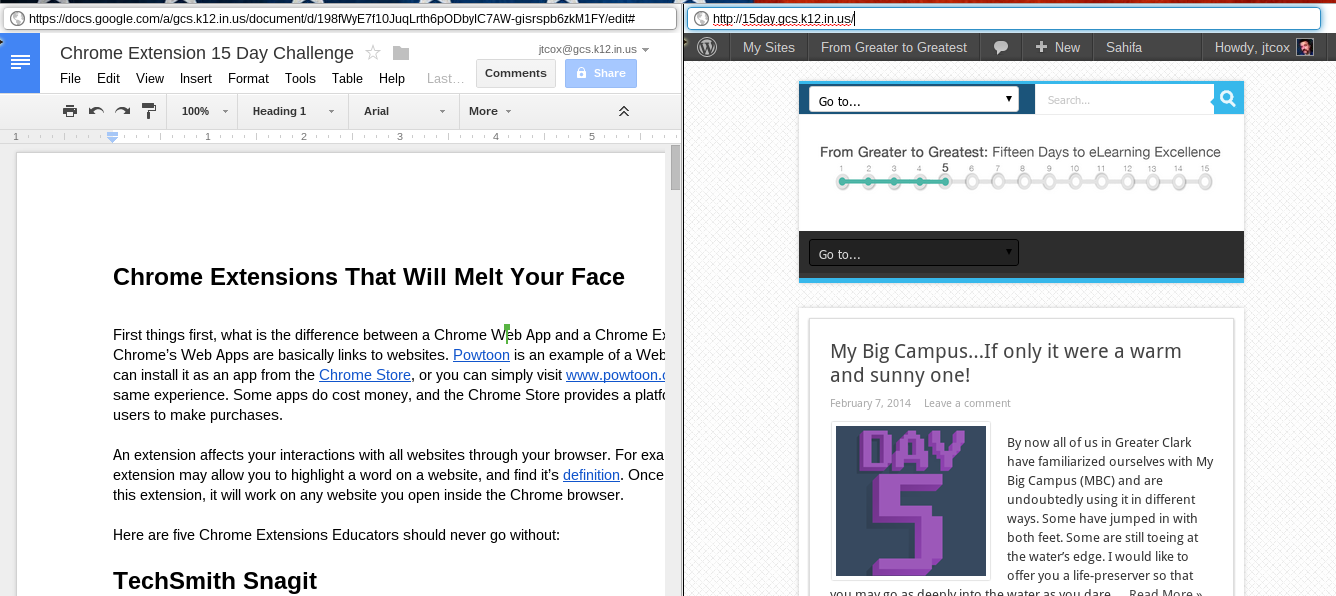Image resolution: width=1336 pixels, height=596 pixels.
Task: Undo the last edit in Docs toolbar
Action: coord(96,111)
